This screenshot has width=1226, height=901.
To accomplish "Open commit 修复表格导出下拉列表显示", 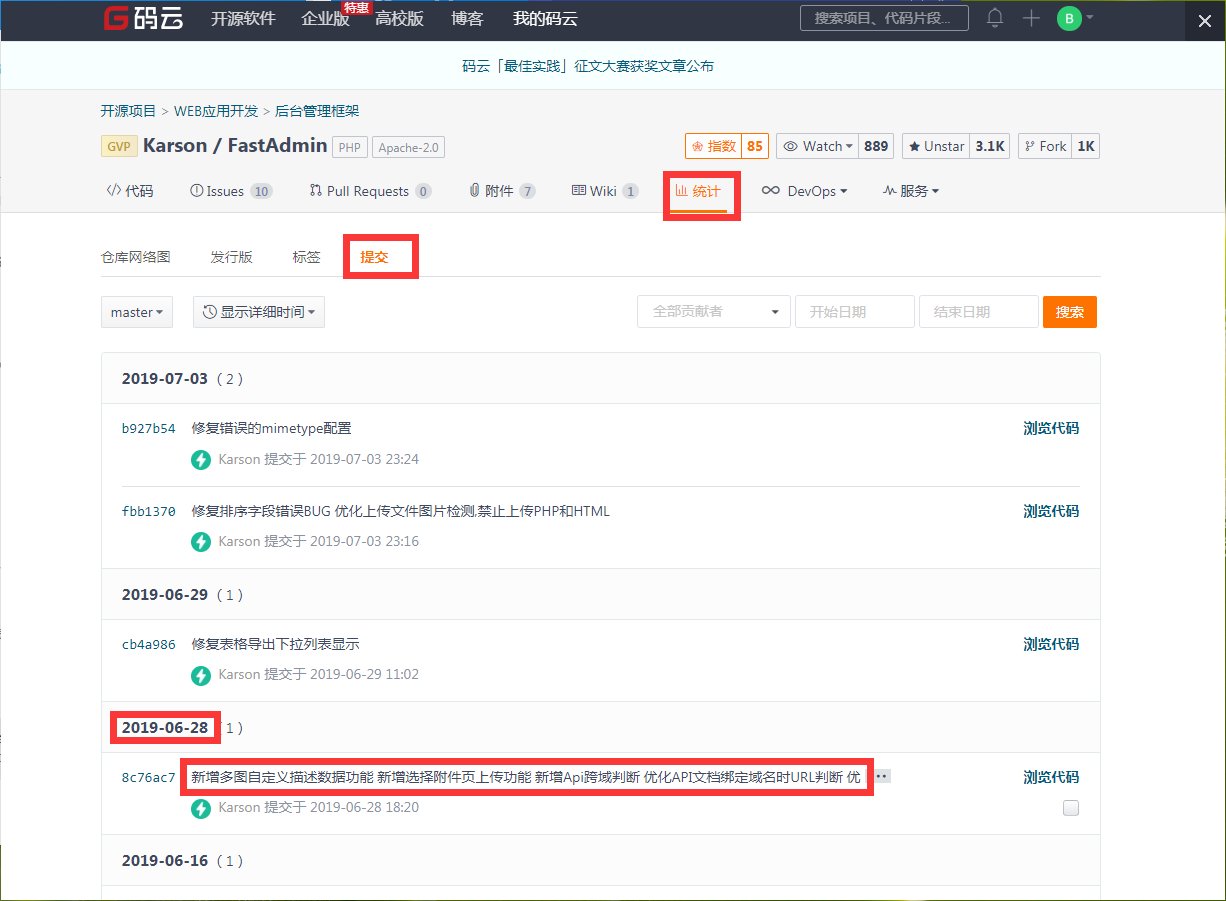I will 276,644.
